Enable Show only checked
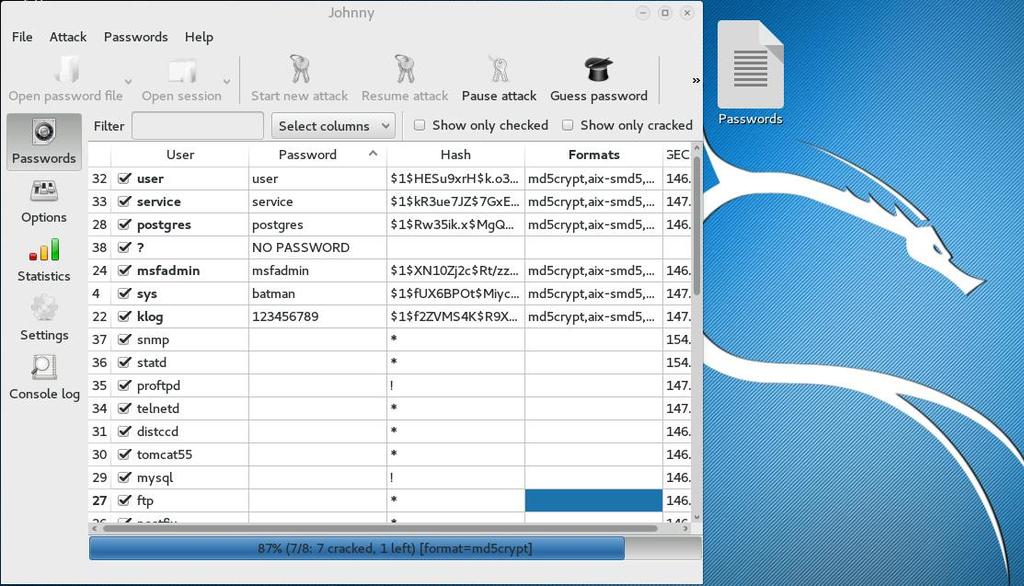This screenshot has width=1024, height=586. point(419,125)
